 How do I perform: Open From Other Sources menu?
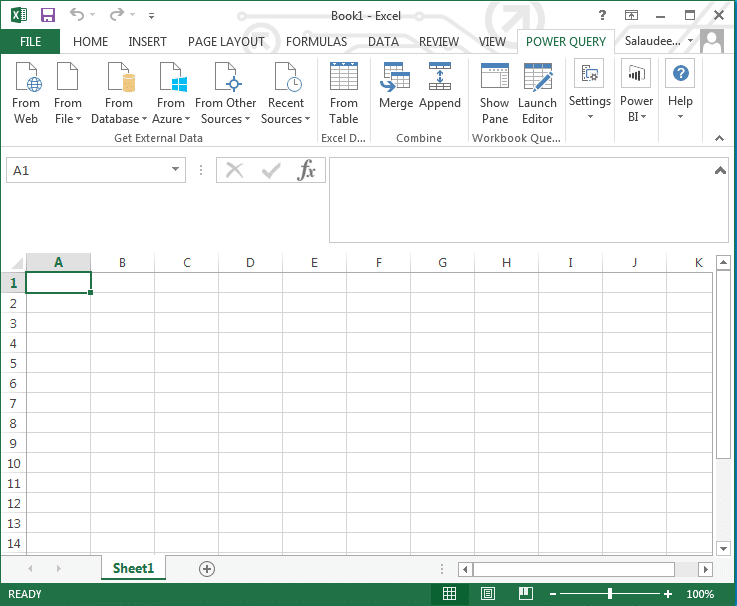tap(226, 94)
